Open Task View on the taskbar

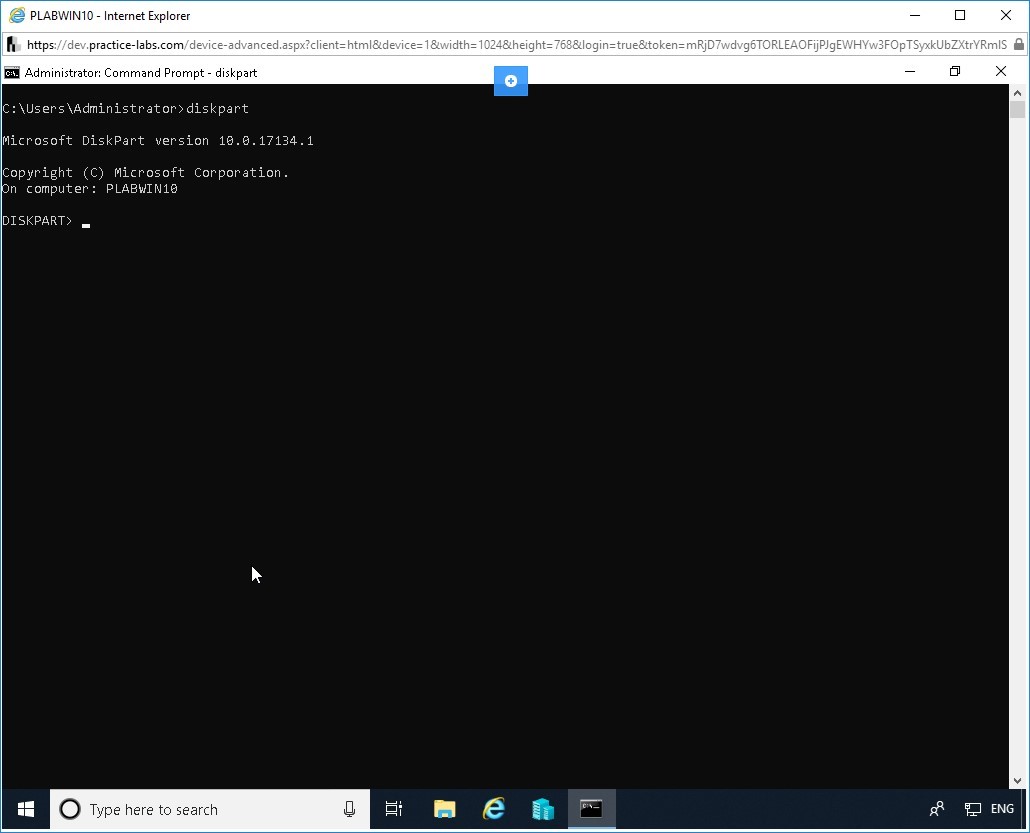click(393, 809)
